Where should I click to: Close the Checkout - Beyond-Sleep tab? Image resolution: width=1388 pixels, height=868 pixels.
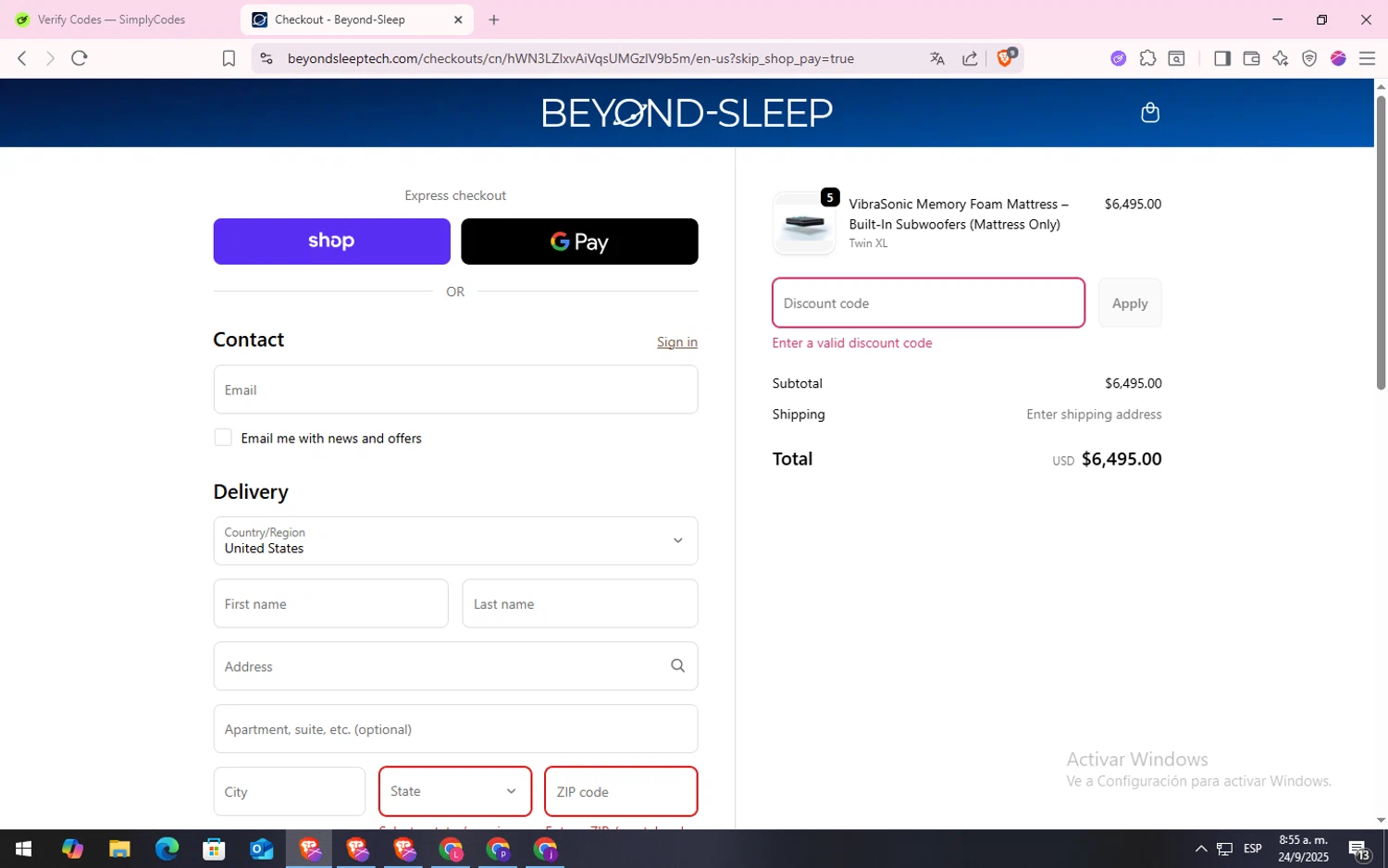(x=458, y=19)
